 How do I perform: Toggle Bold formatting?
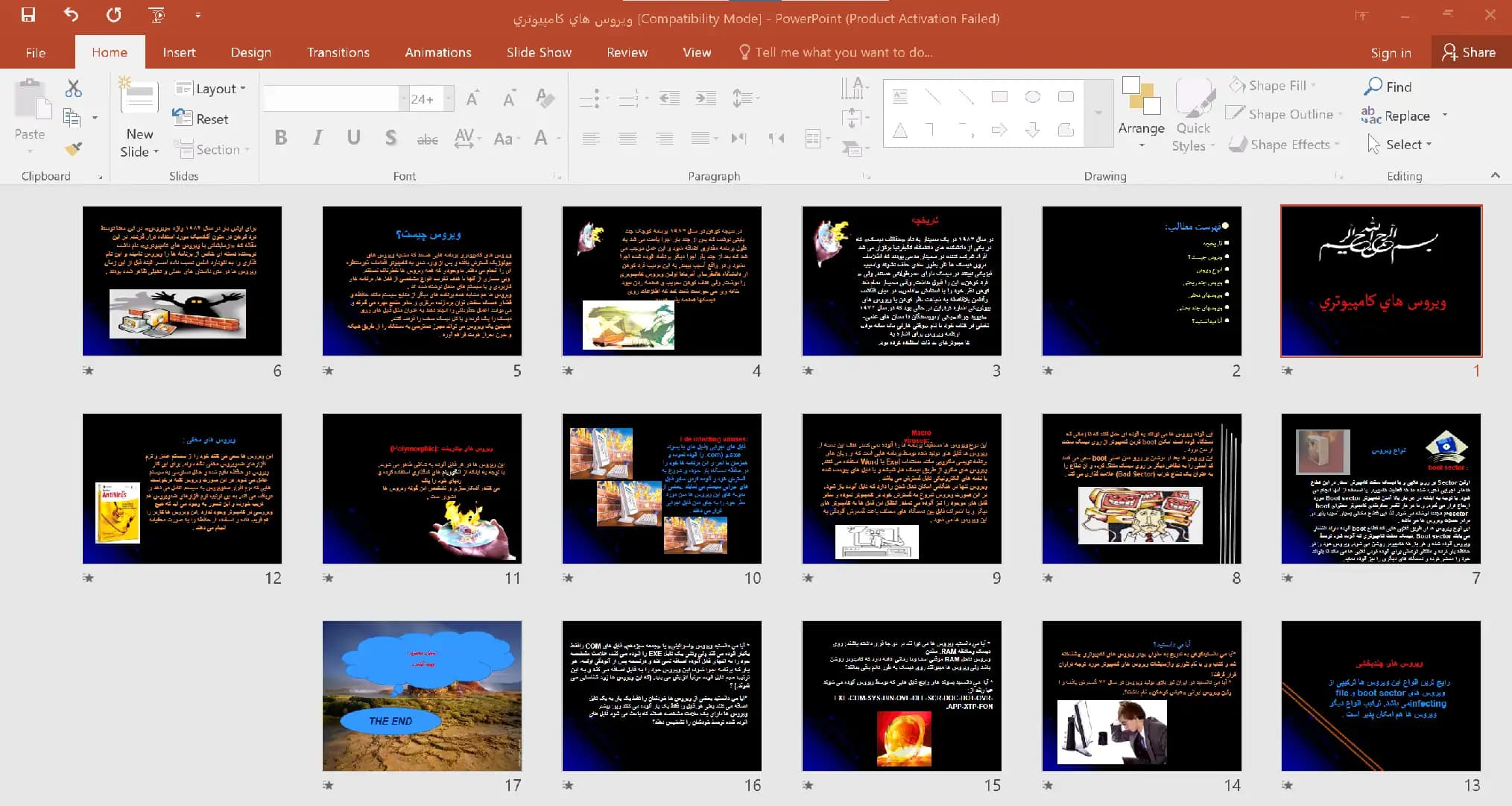click(x=281, y=137)
